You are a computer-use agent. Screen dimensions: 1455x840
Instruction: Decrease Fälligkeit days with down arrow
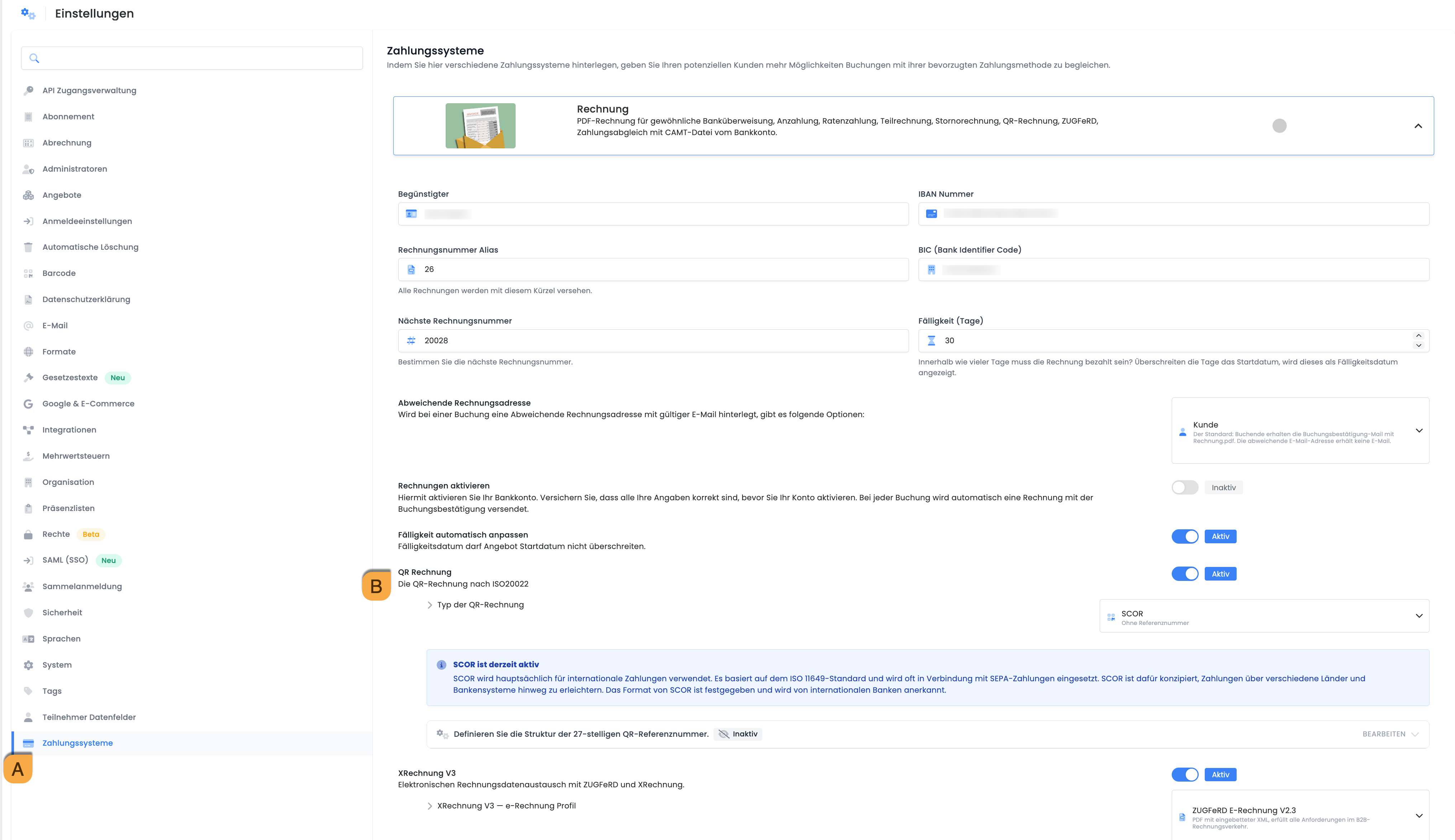pyautogui.click(x=1418, y=345)
